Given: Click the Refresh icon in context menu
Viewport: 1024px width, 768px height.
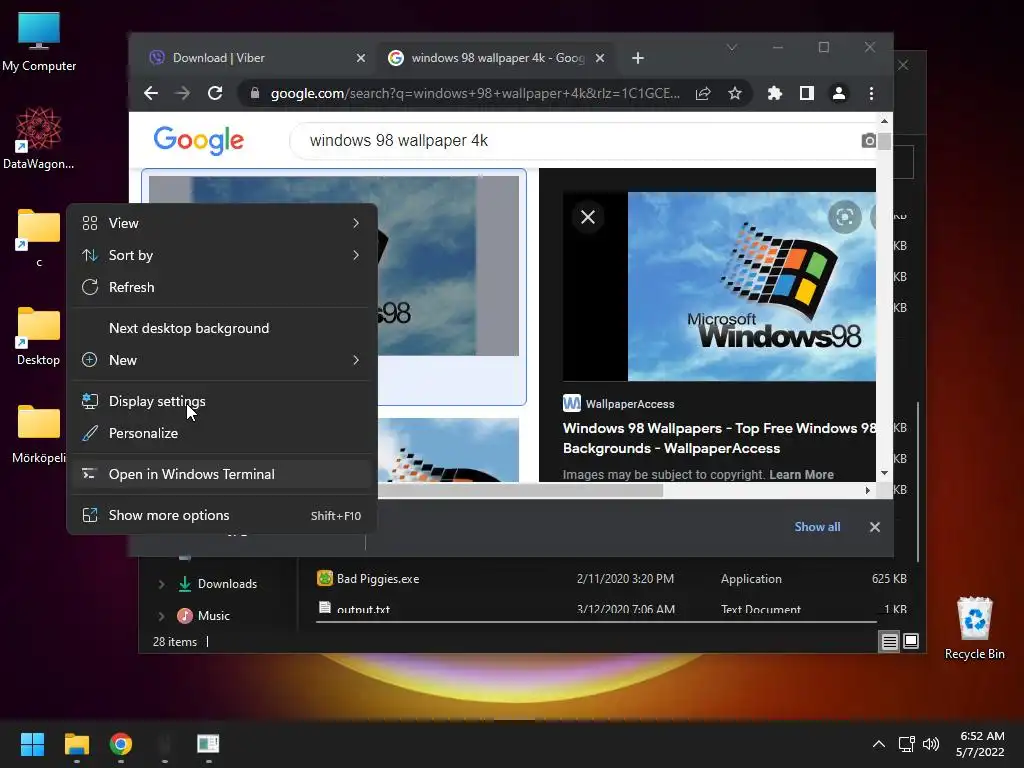Looking at the screenshot, I should [x=90, y=287].
